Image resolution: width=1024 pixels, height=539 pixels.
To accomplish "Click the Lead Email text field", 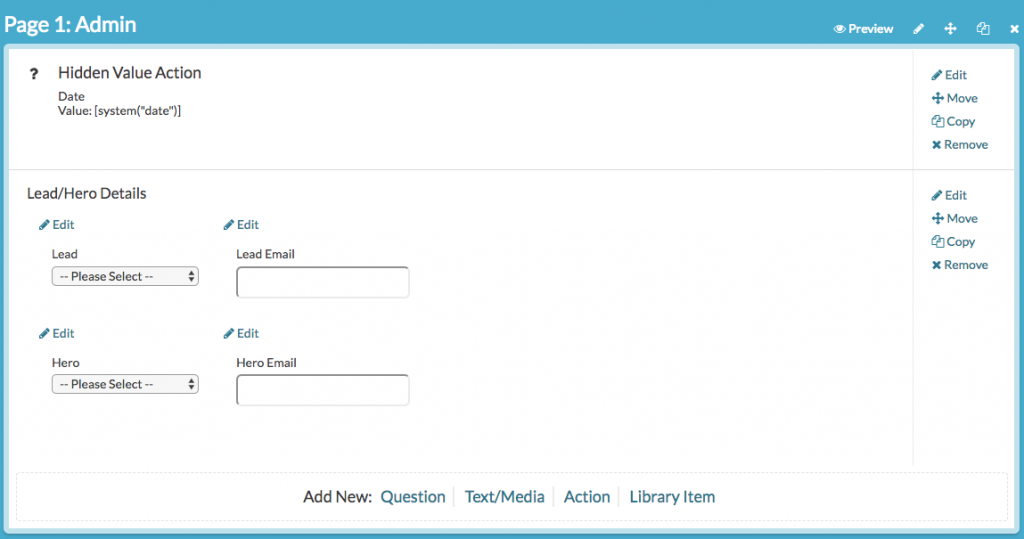I will tap(322, 283).
